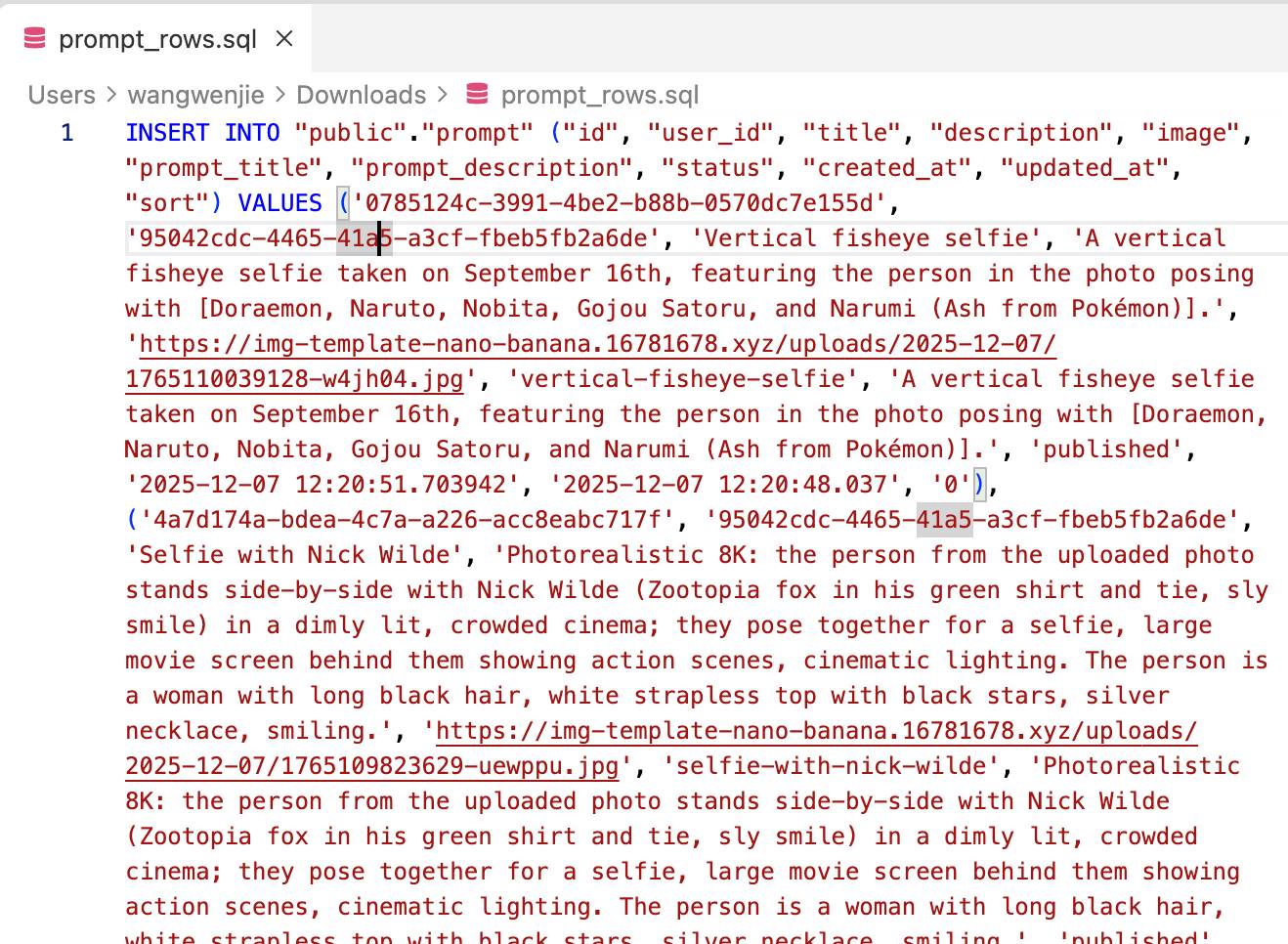The height and width of the screenshot is (944, 1288).
Task: Click the prompt_rows.sql breadcrumb file name
Action: click(x=599, y=95)
